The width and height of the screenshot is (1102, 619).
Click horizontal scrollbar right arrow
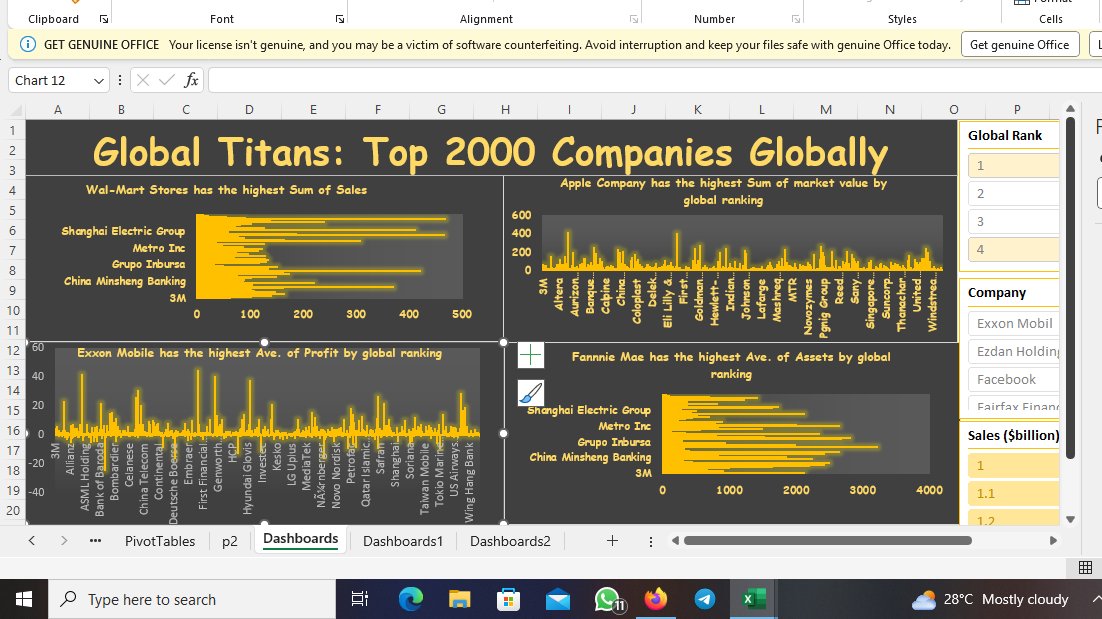1053,540
